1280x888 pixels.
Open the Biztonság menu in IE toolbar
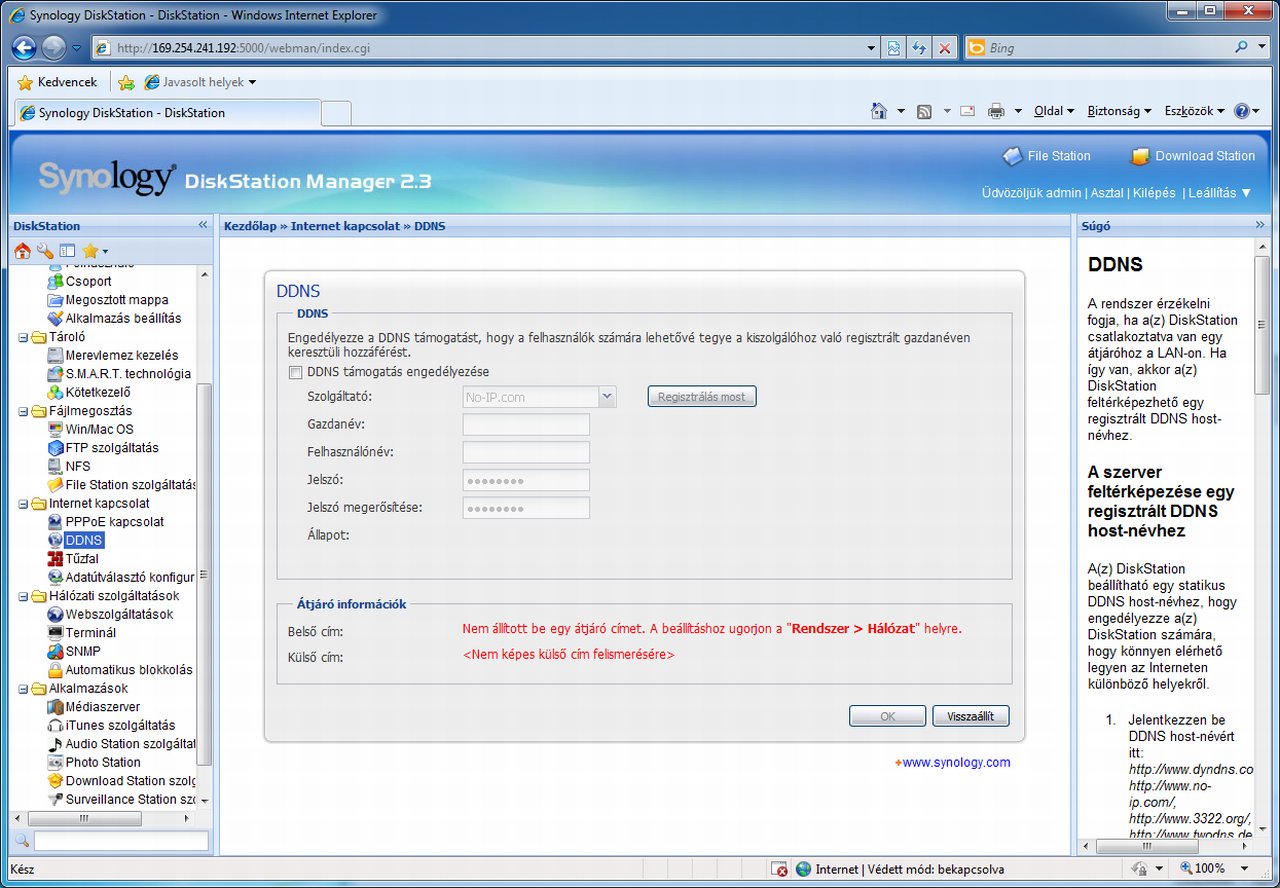(1118, 111)
